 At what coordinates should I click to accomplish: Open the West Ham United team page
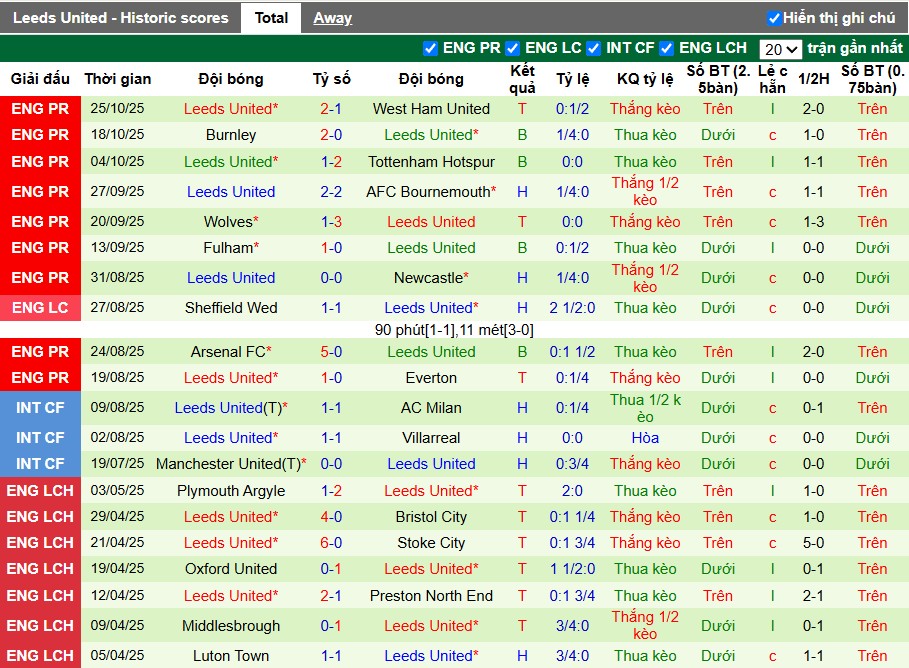(431, 108)
